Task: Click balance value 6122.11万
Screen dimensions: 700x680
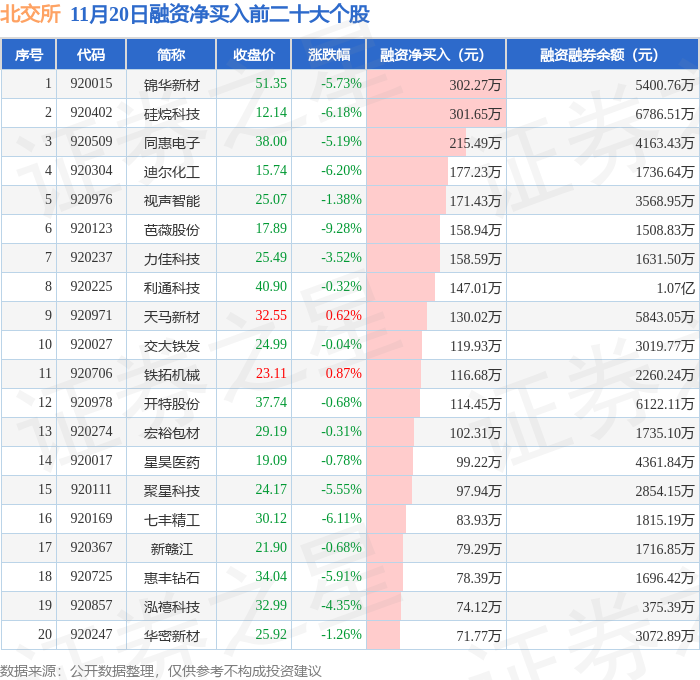Action: (665, 404)
